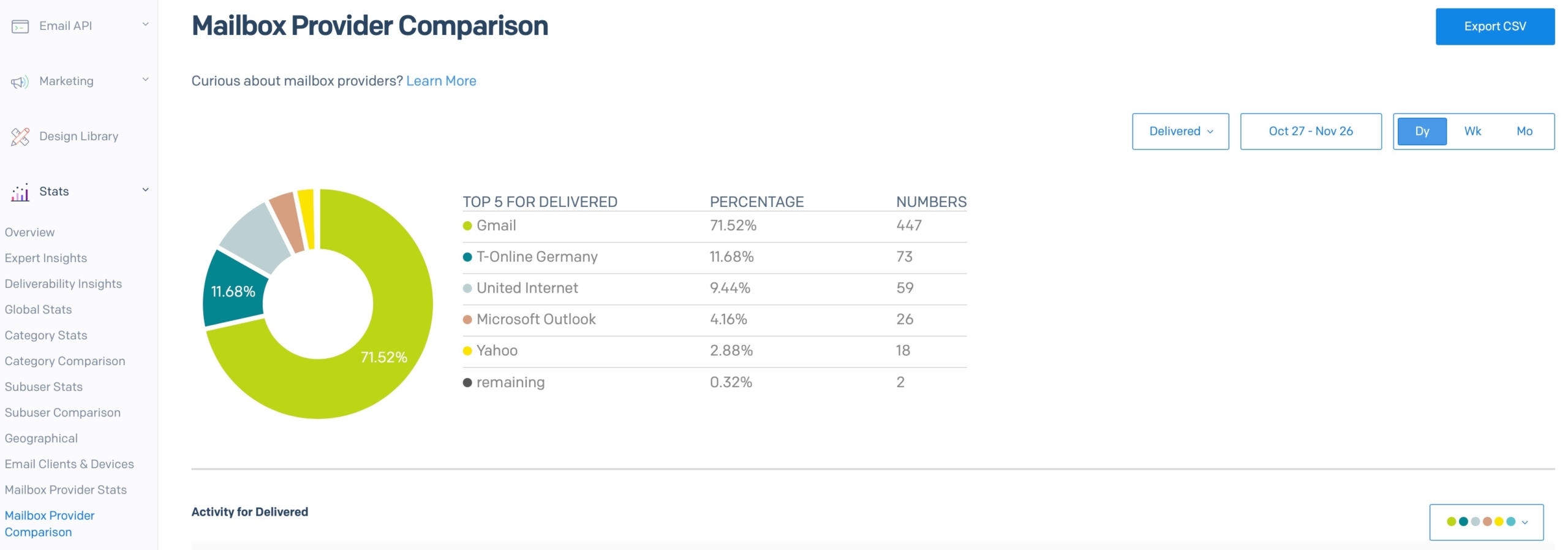This screenshot has width=1568, height=550.
Task: Click the Gmail green legend dot
Action: tap(467, 225)
